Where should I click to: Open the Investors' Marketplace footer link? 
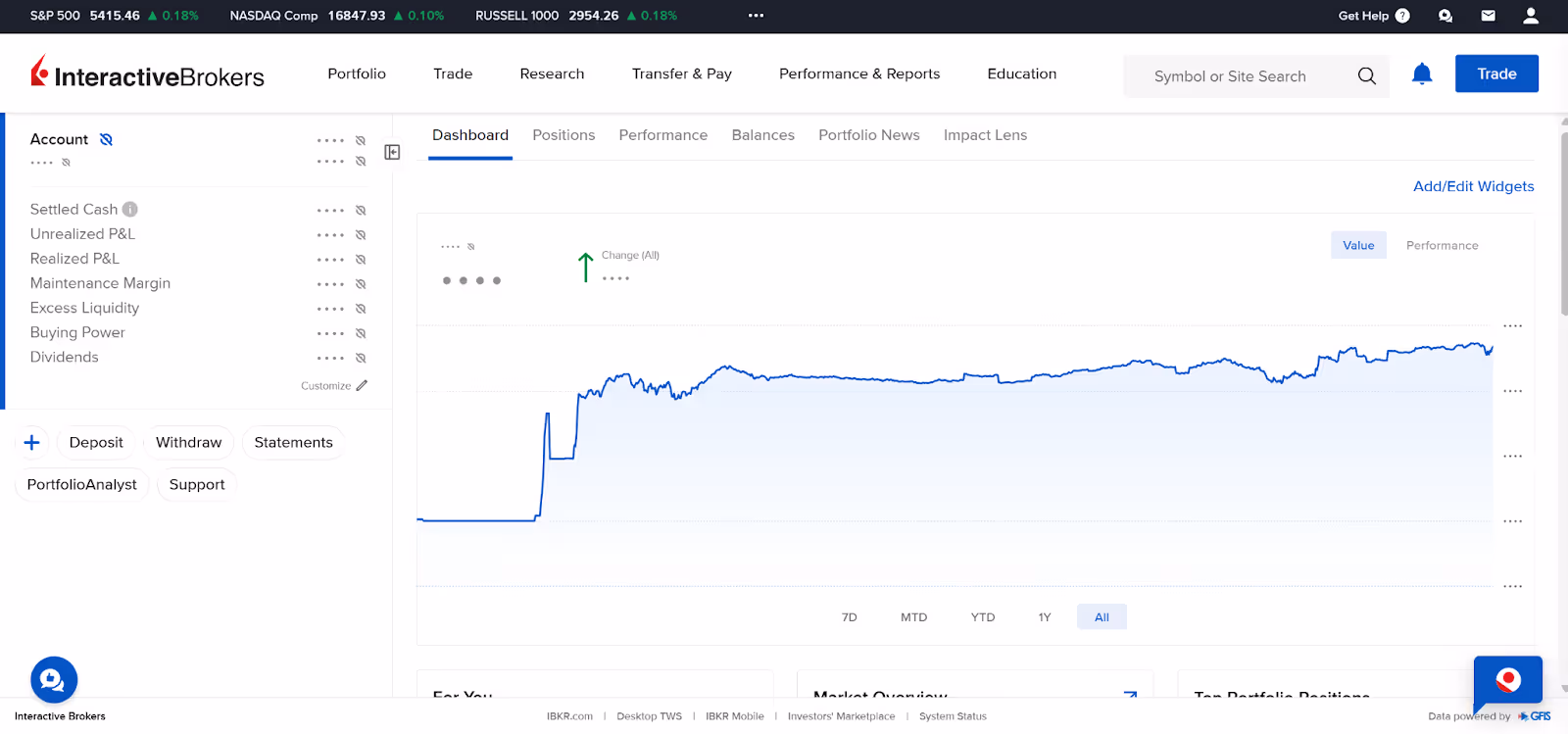pos(842,716)
